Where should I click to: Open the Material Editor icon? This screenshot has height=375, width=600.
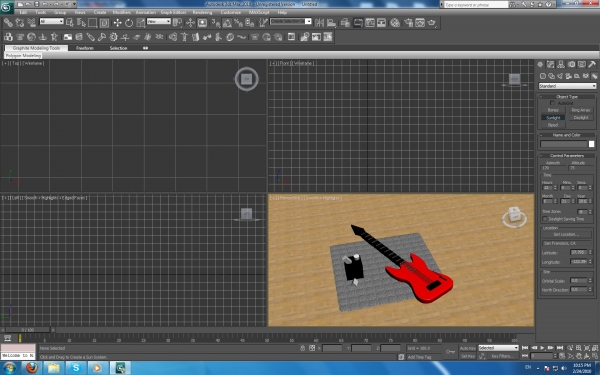tap(395, 23)
